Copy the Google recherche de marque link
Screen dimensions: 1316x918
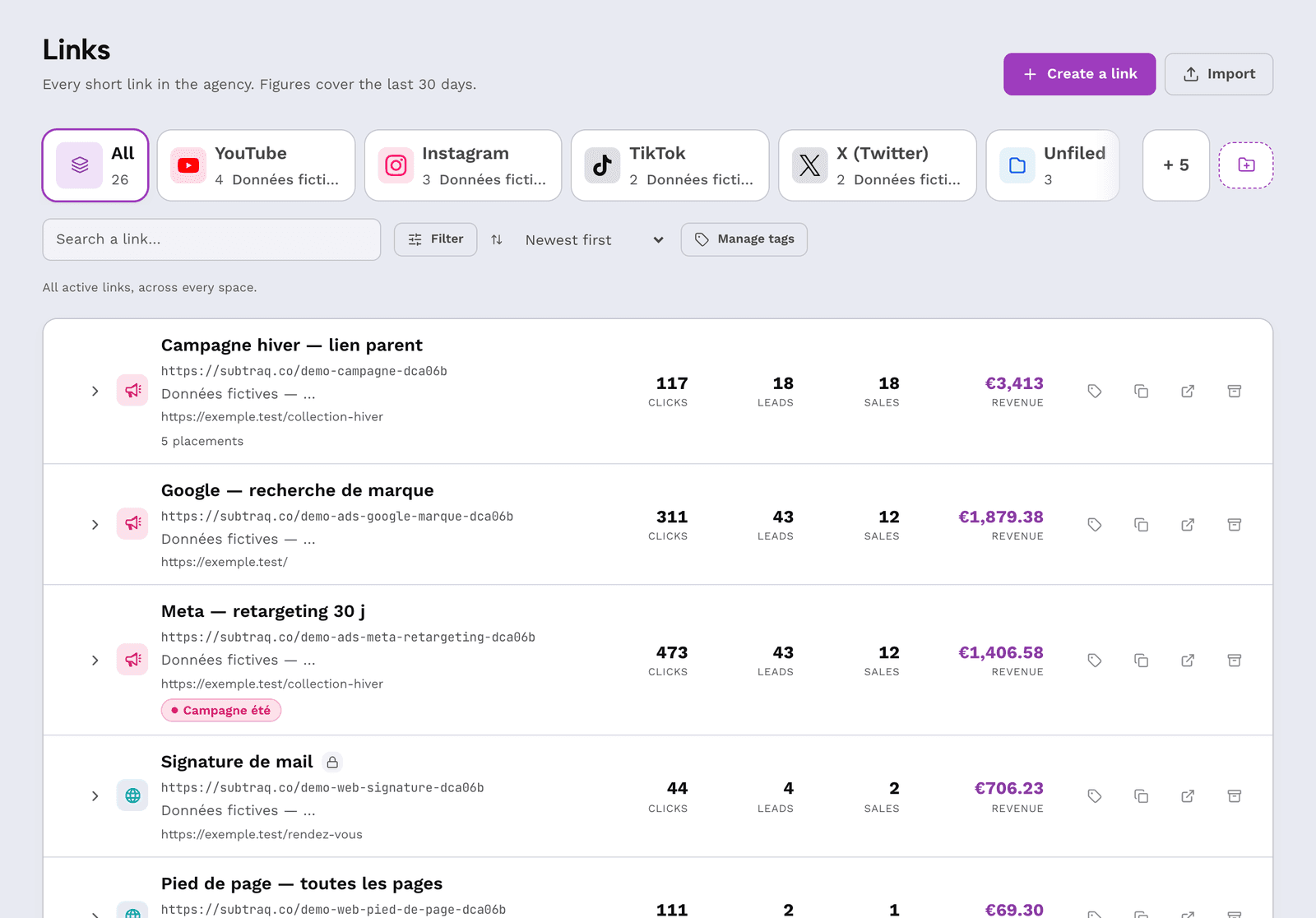[1141, 525]
